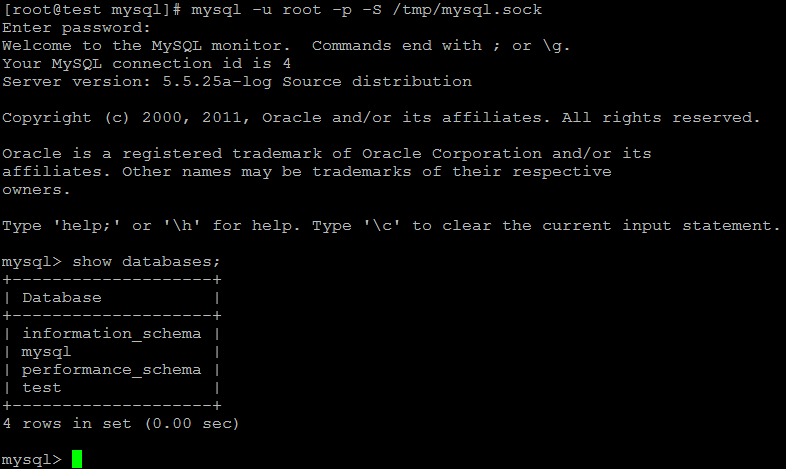Click the 'Enter password:' line
The width and height of the screenshot is (786, 469).
[76, 28]
